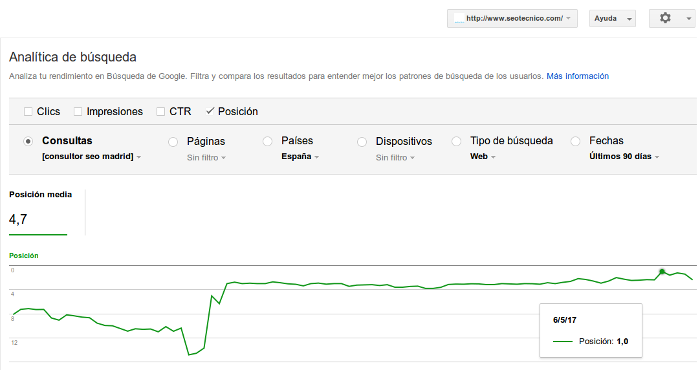Open the España country filter dropdown
Viewport: 700px width, 370px height.
pyautogui.click(x=300, y=157)
